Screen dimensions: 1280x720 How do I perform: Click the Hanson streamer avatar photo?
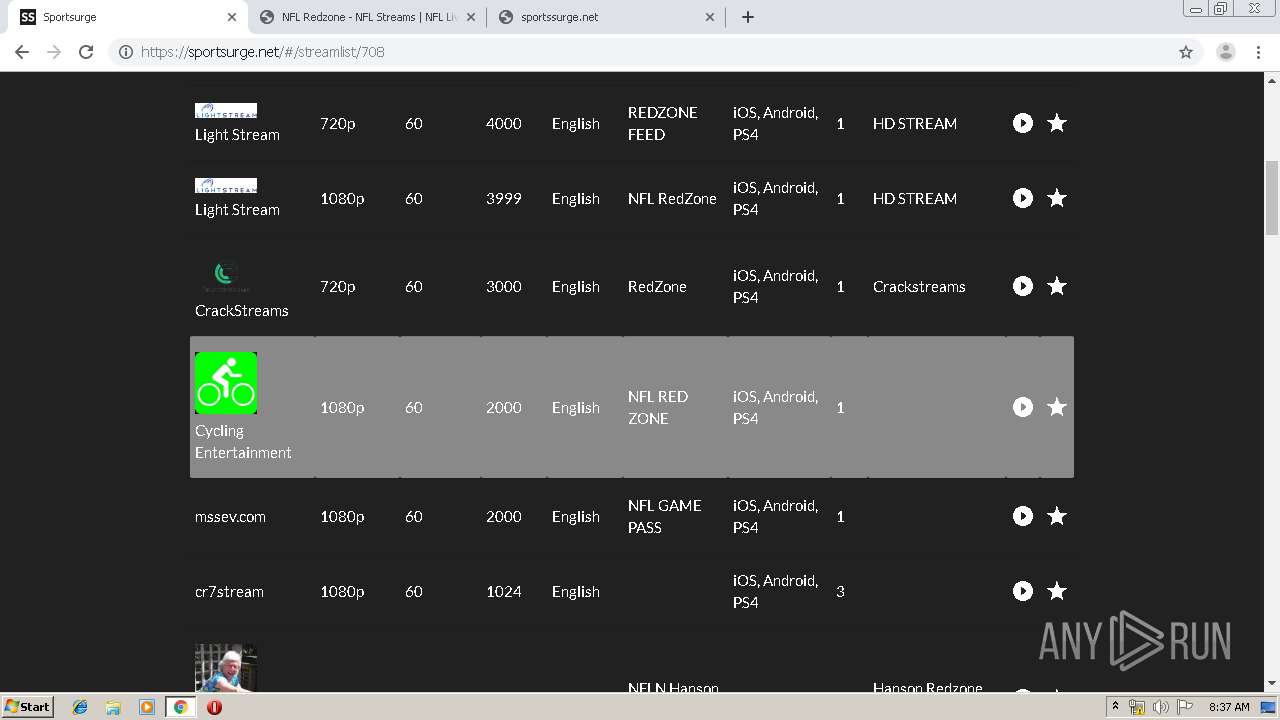point(226,667)
